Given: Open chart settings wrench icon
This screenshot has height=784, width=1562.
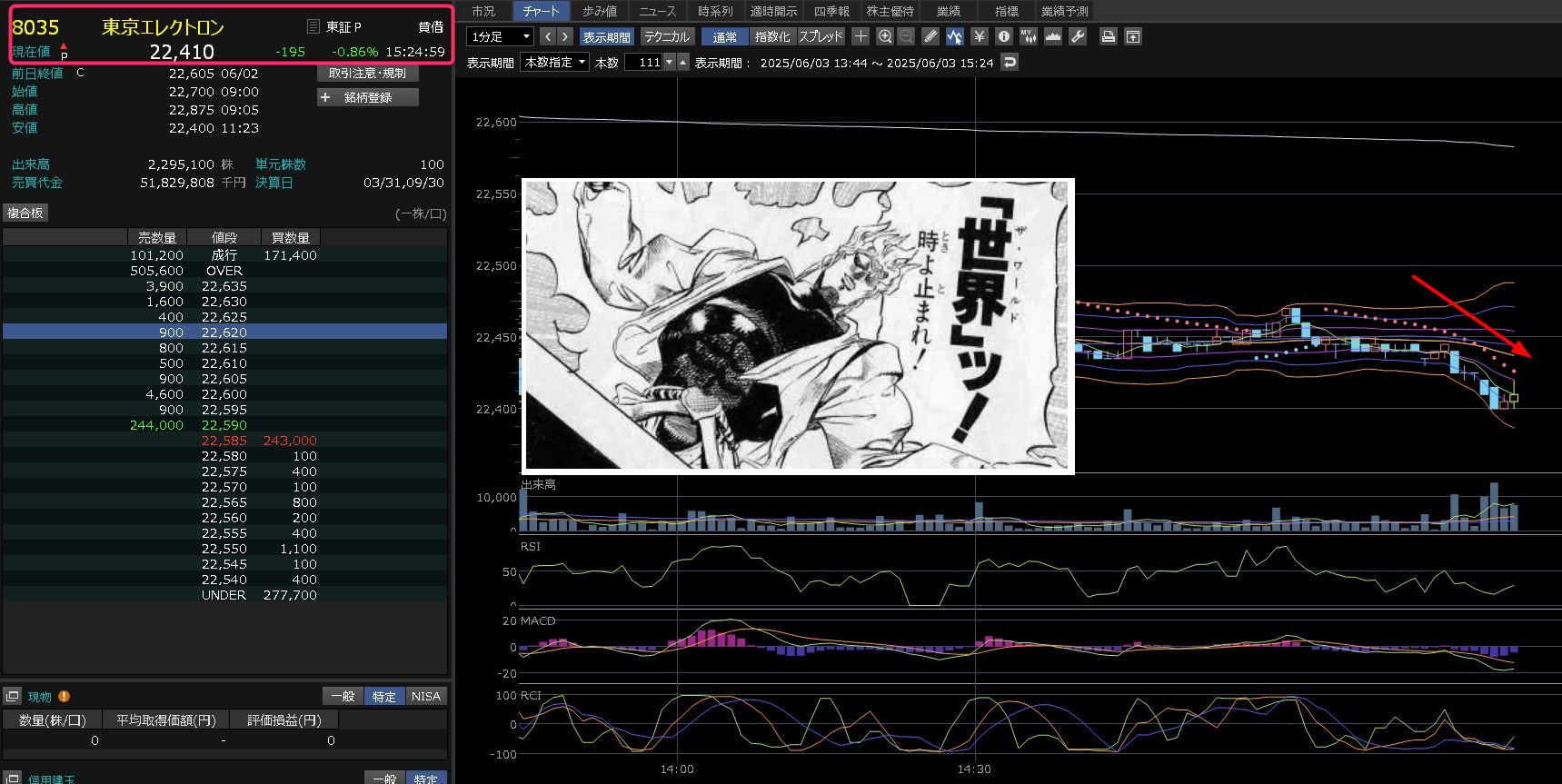Looking at the screenshot, I should click(x=1078, y=36).
